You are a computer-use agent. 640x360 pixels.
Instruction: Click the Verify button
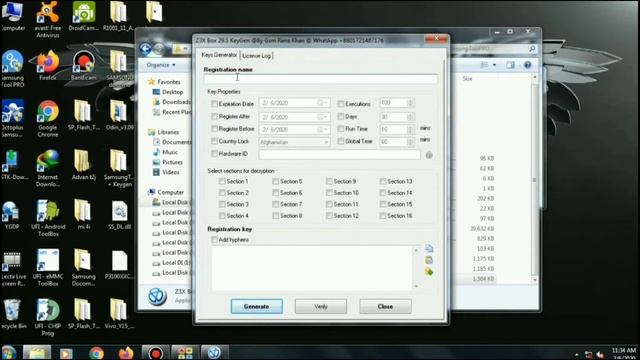tap(321, 306)
